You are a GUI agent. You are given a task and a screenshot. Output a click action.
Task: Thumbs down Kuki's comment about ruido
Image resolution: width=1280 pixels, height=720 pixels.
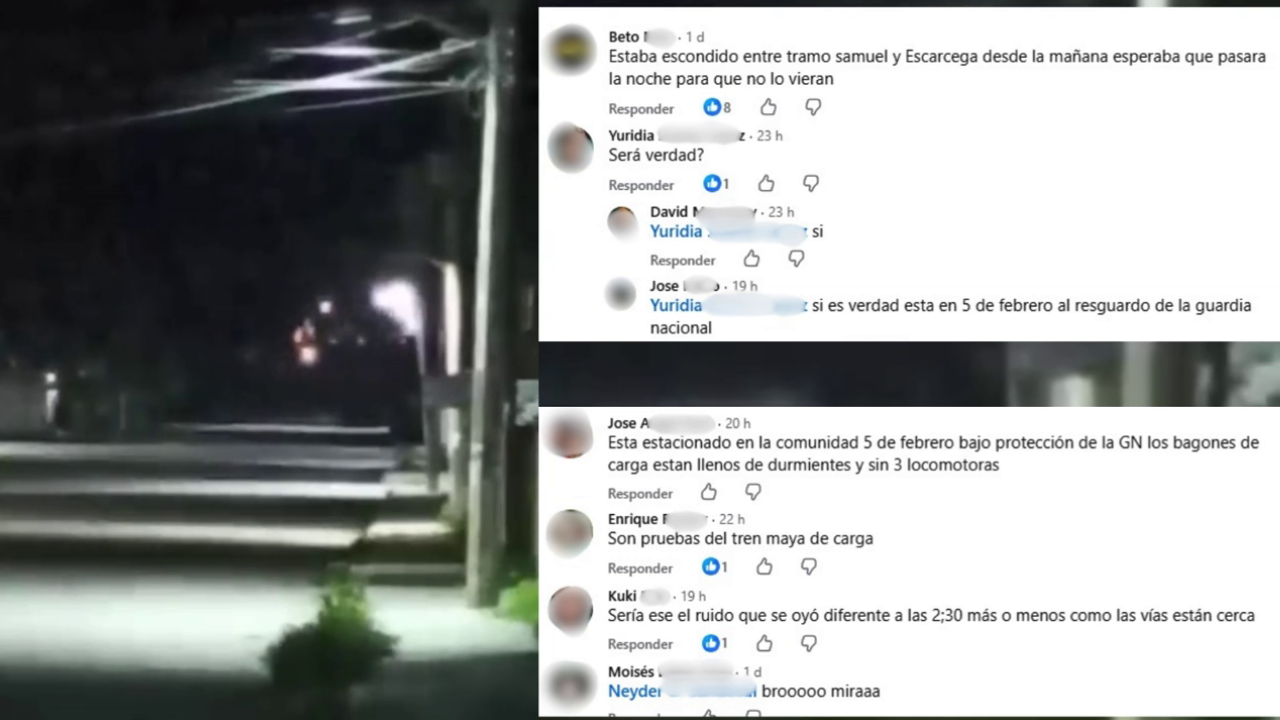(809, 643)
